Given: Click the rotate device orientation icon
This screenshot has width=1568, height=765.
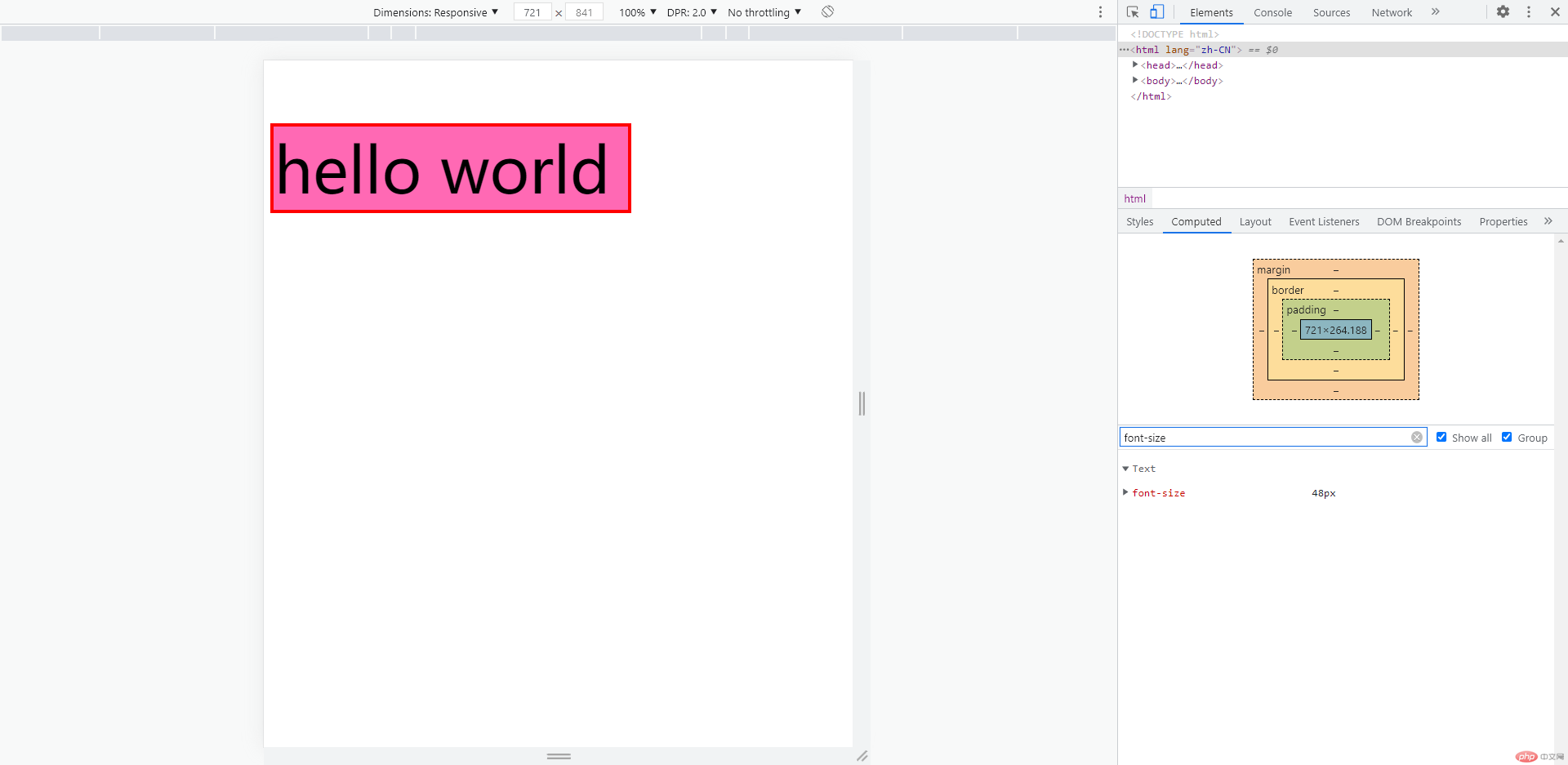Looking at the screenshot, I should [x=827, y=11].
